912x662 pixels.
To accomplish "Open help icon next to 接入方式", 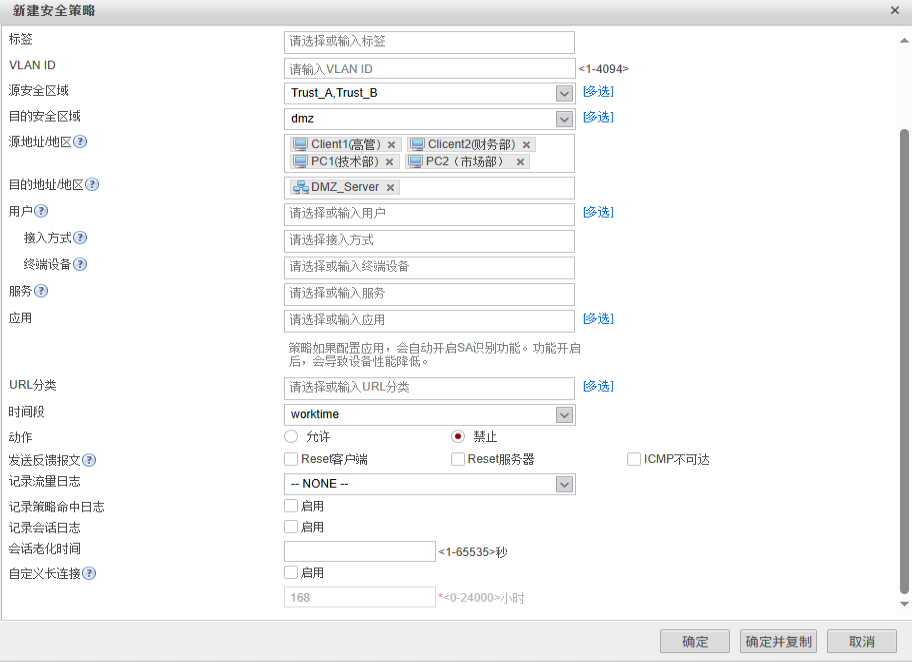I will pos(80,237).
